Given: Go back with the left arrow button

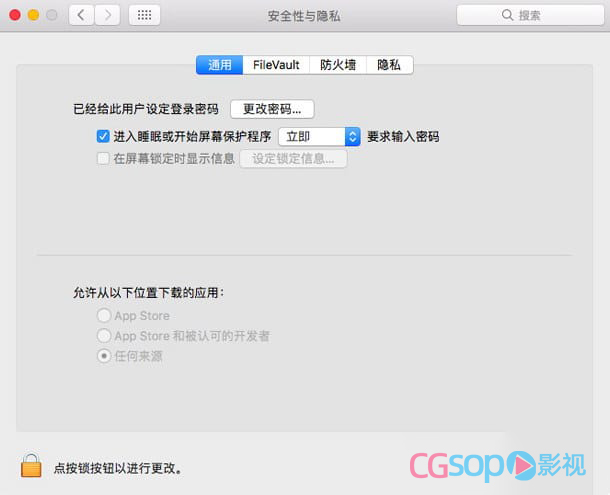Looking at the screenshot, I should point(81,15).
